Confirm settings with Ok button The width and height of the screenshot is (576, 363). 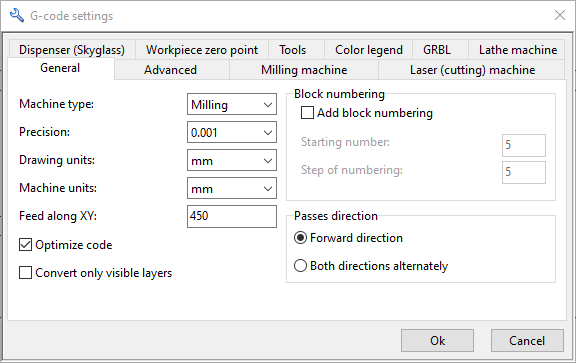437,341
